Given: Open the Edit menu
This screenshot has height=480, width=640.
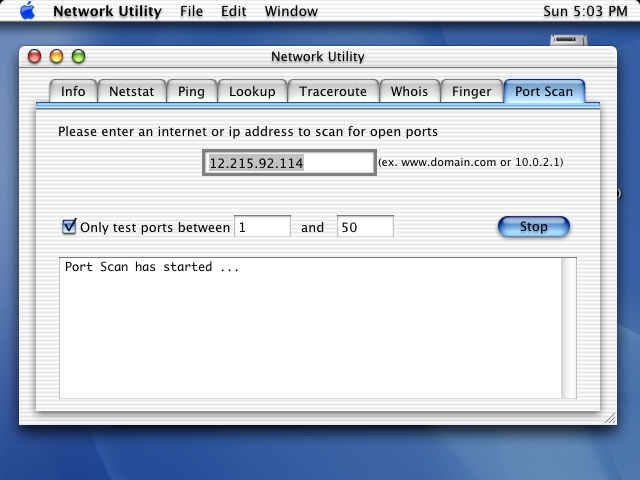Looking at the screenshot, I should (233, 11).
